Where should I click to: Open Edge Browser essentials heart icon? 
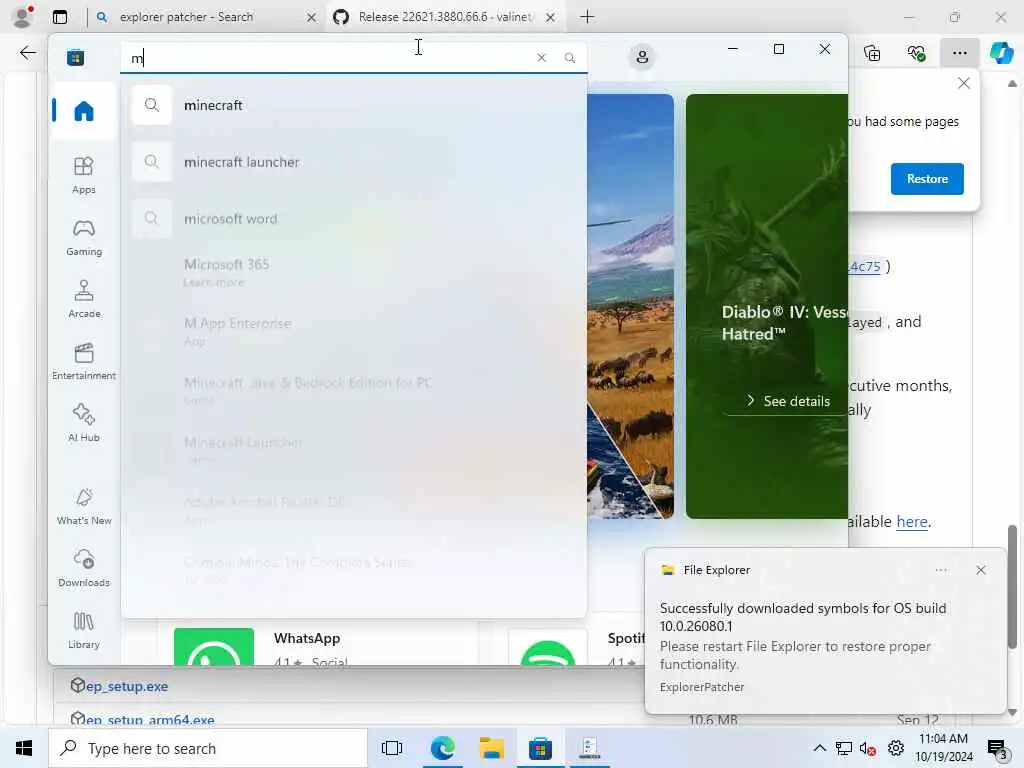(x=916, y=53)
